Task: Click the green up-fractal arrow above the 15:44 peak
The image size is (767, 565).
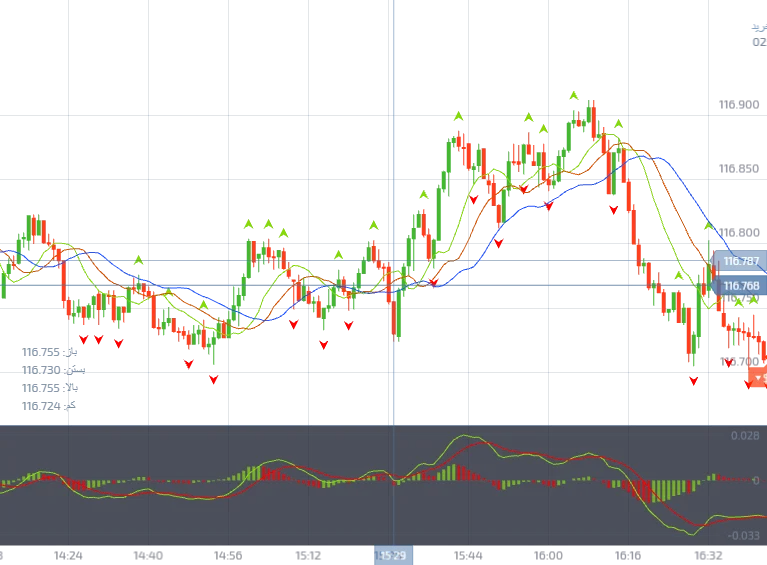Action: pos(458,116)
